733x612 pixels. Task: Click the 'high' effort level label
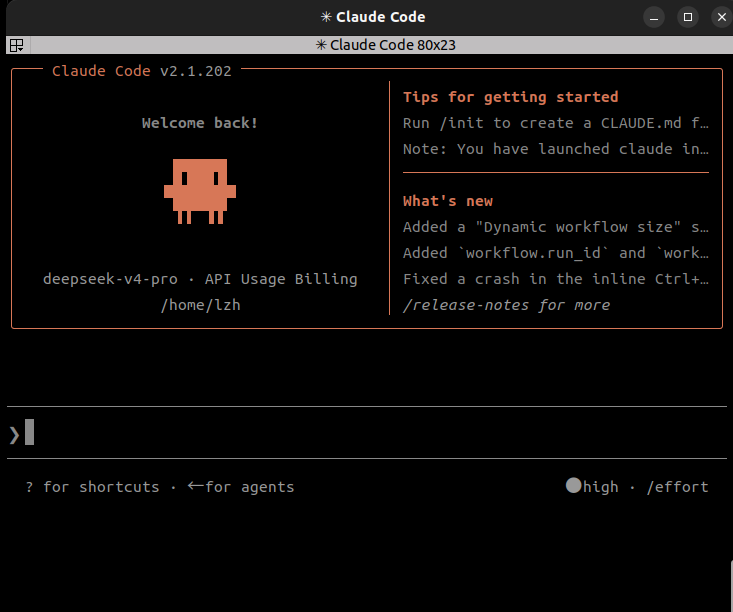coord(601,487)
